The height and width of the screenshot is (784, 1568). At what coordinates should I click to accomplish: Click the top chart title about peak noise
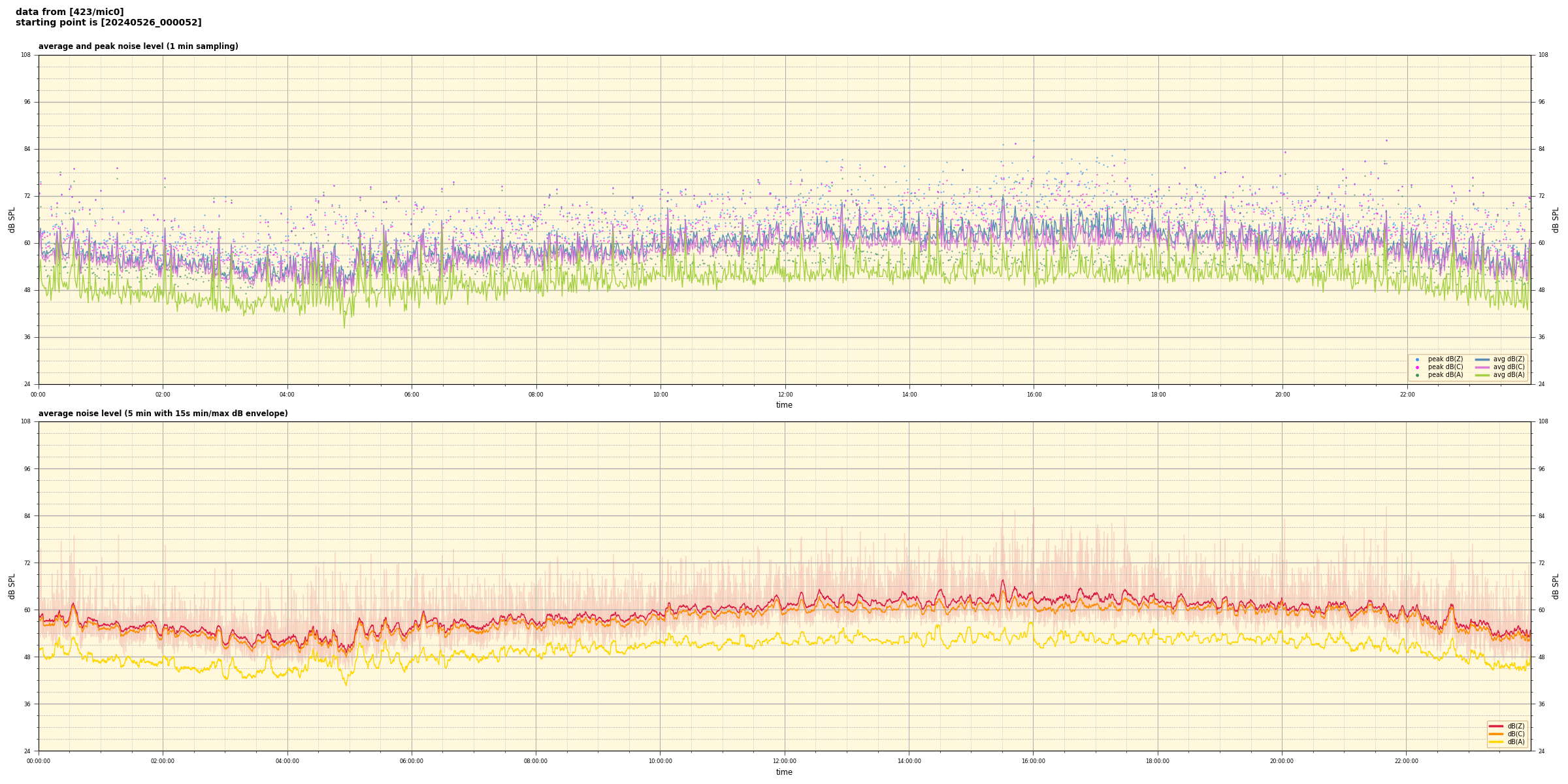coord(138,46)
